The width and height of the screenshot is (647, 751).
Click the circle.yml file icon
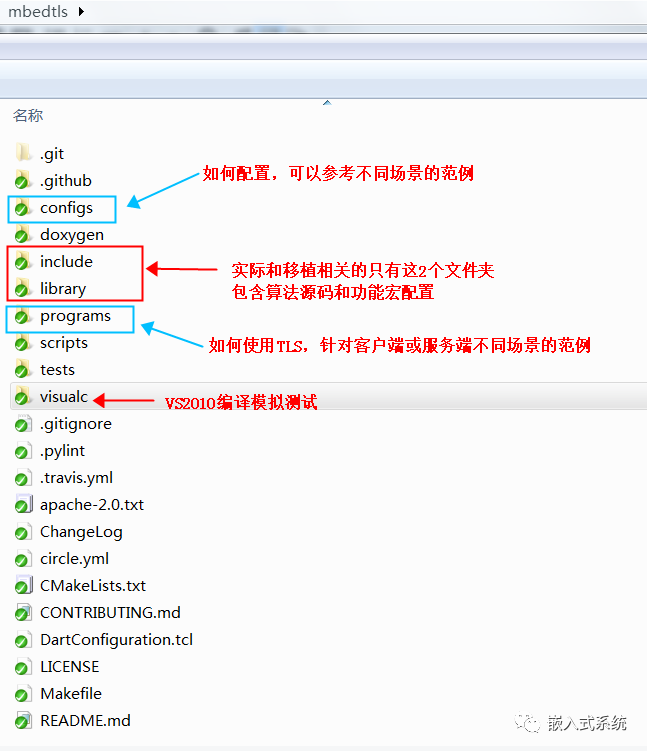[23, 558]
